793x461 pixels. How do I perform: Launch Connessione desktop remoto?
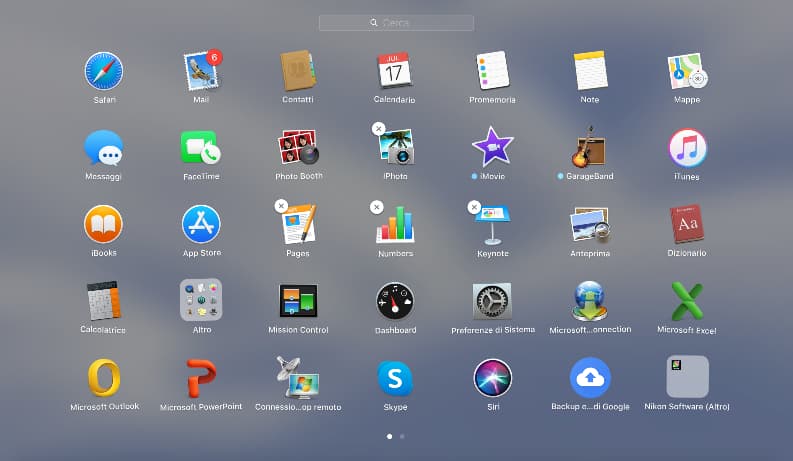(298, 378)
